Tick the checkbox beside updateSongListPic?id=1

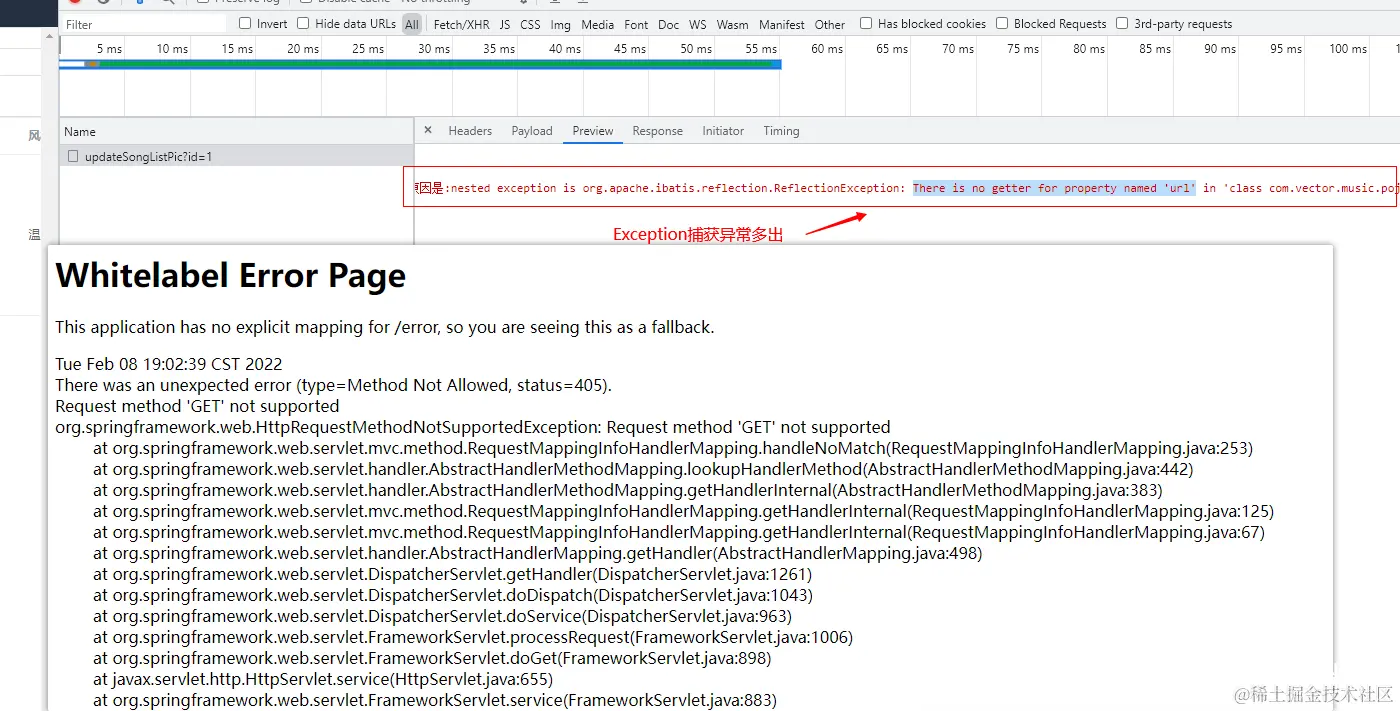coord(73,156)
